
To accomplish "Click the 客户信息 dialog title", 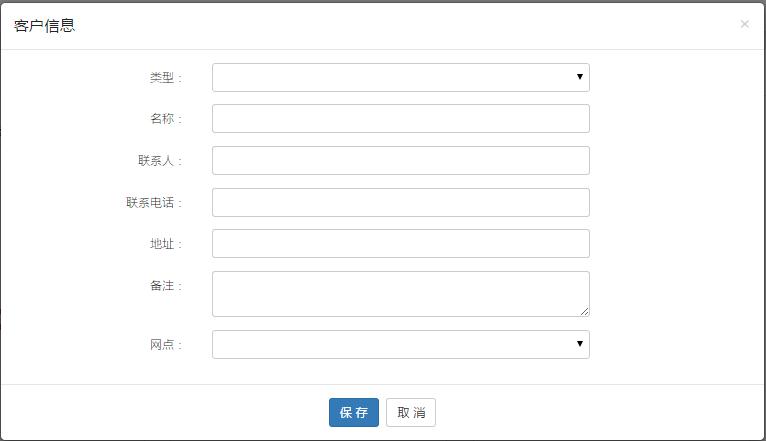I will (x=44, y=25).
